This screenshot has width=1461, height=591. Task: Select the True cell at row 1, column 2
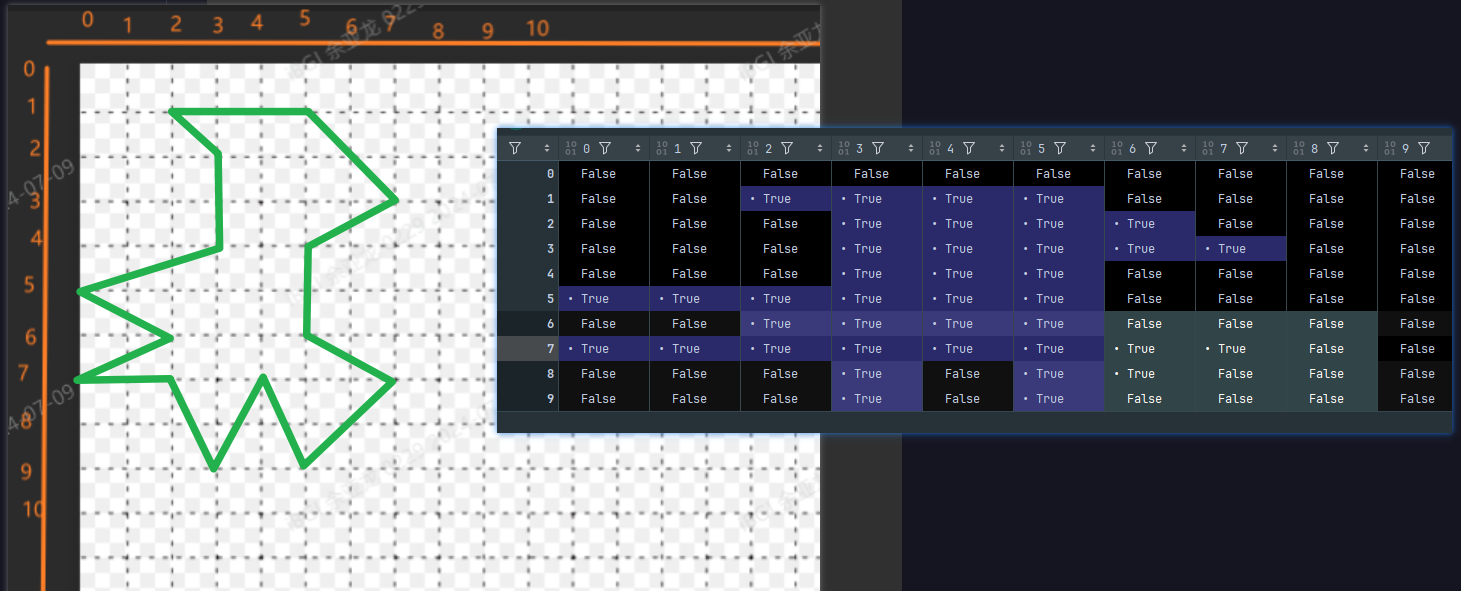[786, 199]
